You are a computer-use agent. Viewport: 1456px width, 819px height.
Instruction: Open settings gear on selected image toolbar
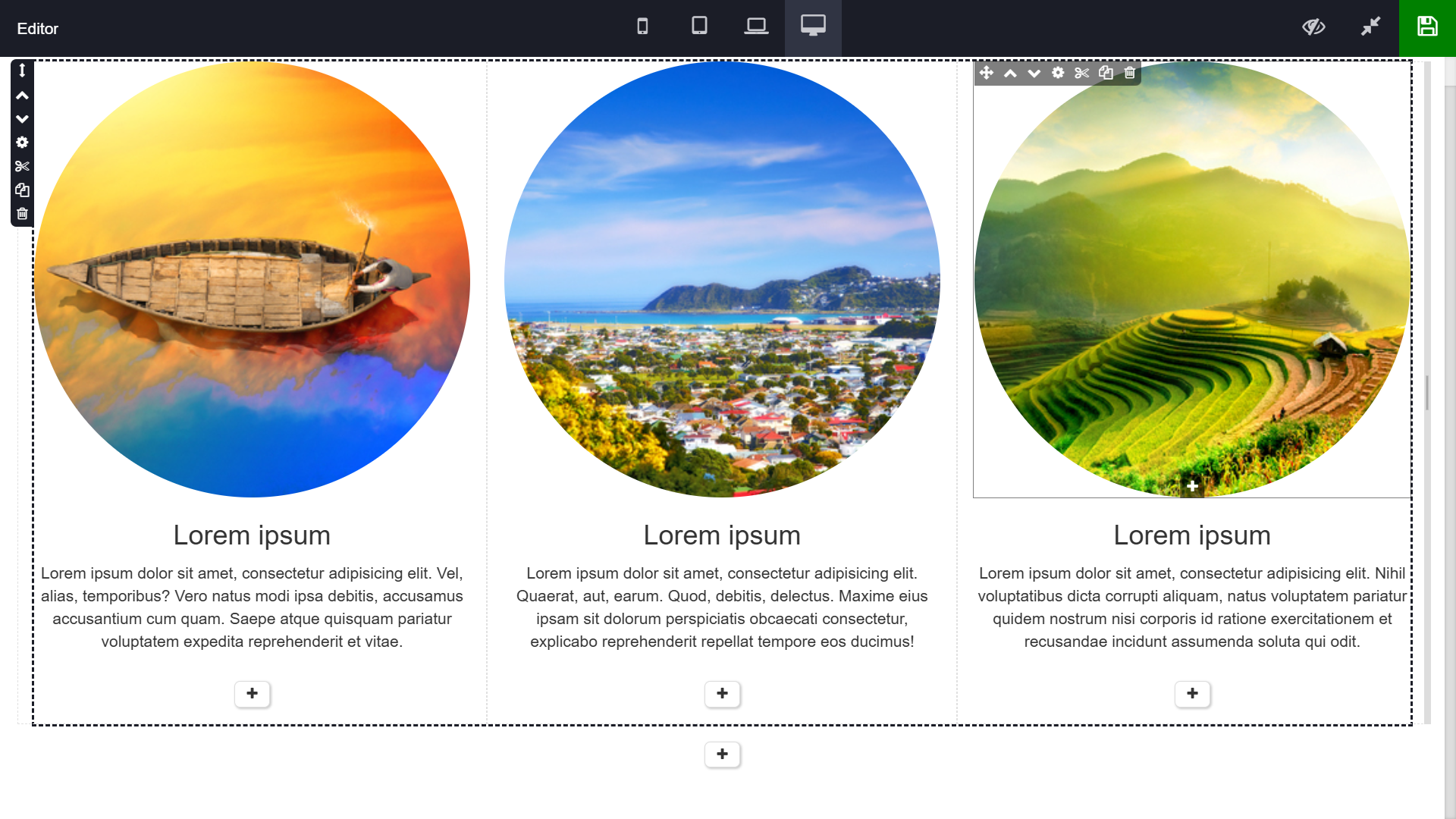pyautogui.click(x=1058, y=73)
